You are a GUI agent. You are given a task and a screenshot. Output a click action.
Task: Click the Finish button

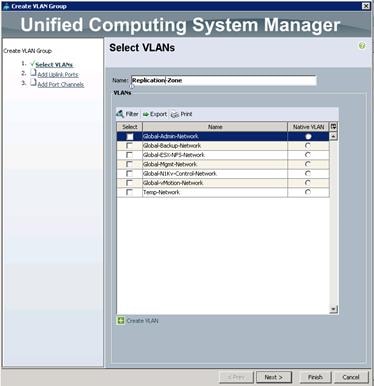315,377
